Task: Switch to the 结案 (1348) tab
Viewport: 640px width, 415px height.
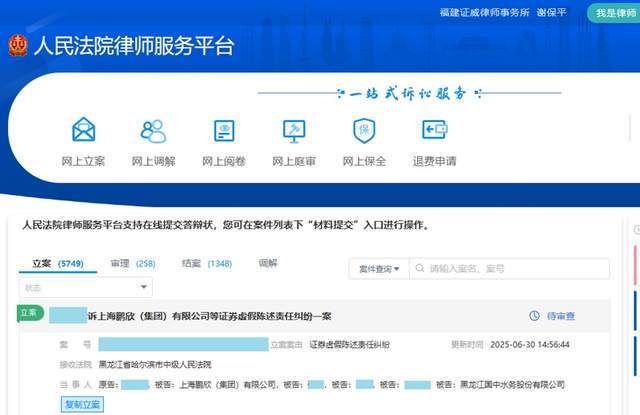Action: pyautogui.click(x=206, y=263)
